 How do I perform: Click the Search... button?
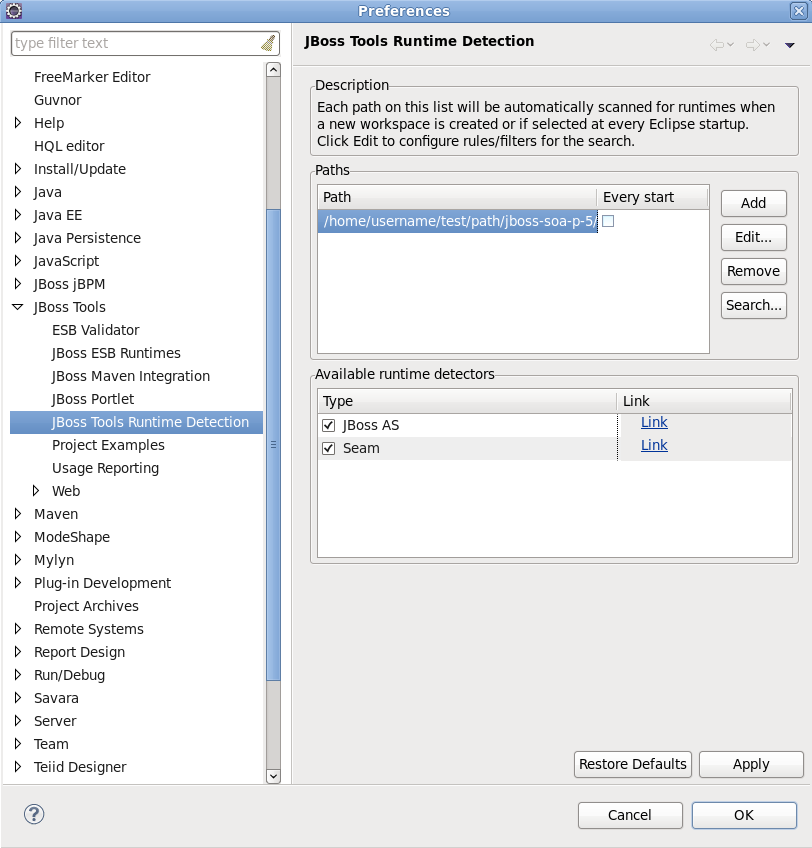(x=754, y=305)
